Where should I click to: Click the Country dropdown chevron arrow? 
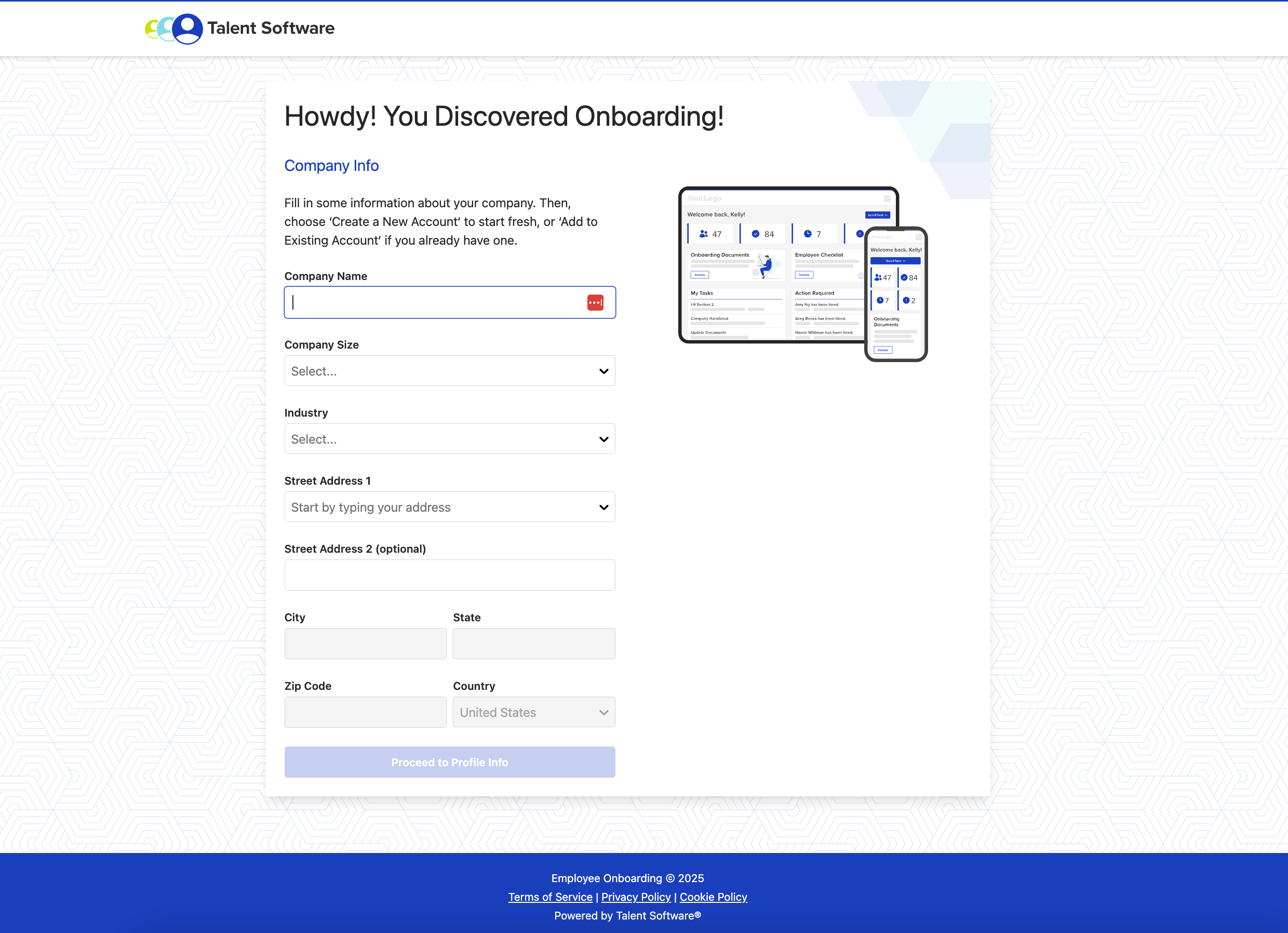(x=603, y=713)
